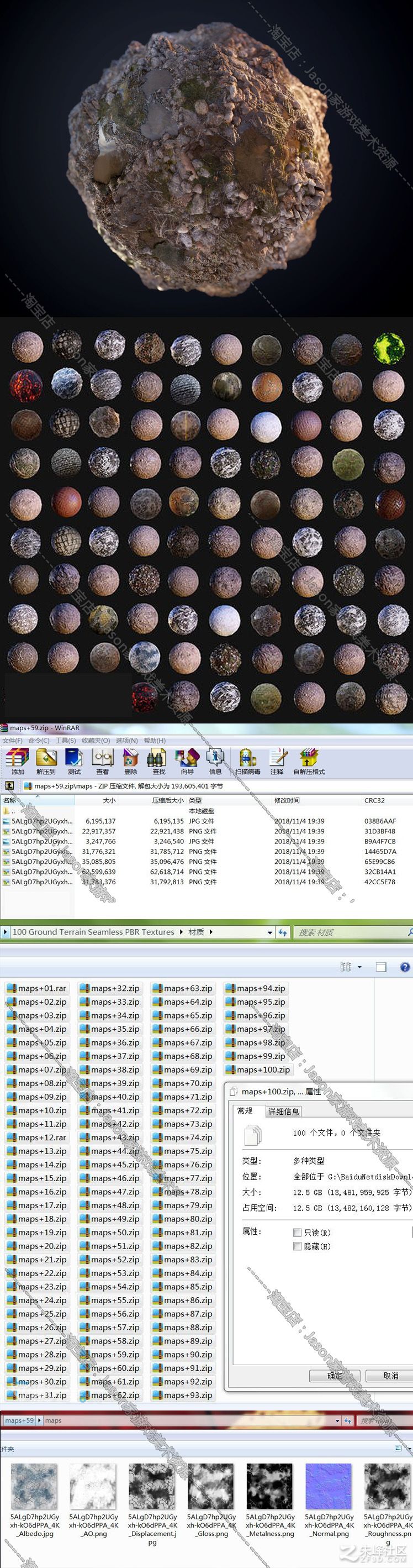This screenshot has height=1568, width=413.
Task: Select the blue Normal.png texture thumbnail
Action: tap(329, 1486)
